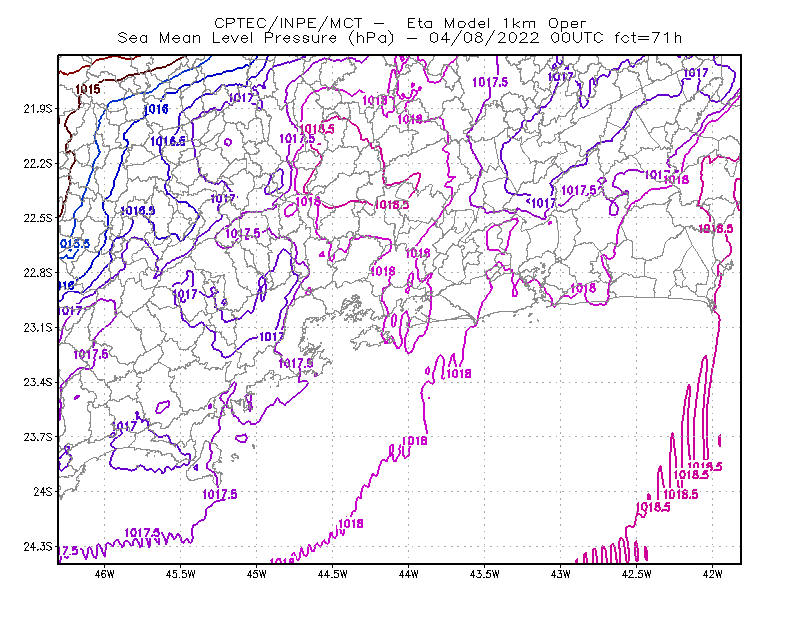The width and height of the screenshot is (800, 618).
Task: Click the 1017.5 label near 24S
Action: [x=219, y=494]
